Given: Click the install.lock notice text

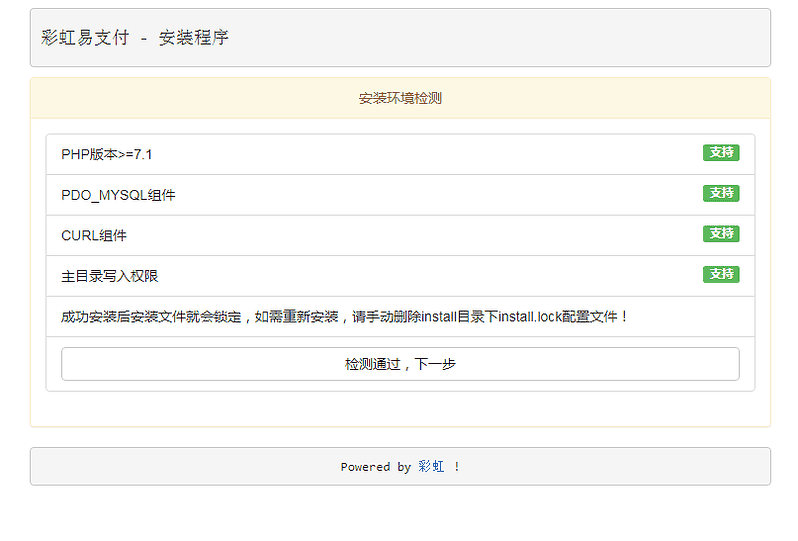Looking at the screenshot, I should tap(344, 317).
